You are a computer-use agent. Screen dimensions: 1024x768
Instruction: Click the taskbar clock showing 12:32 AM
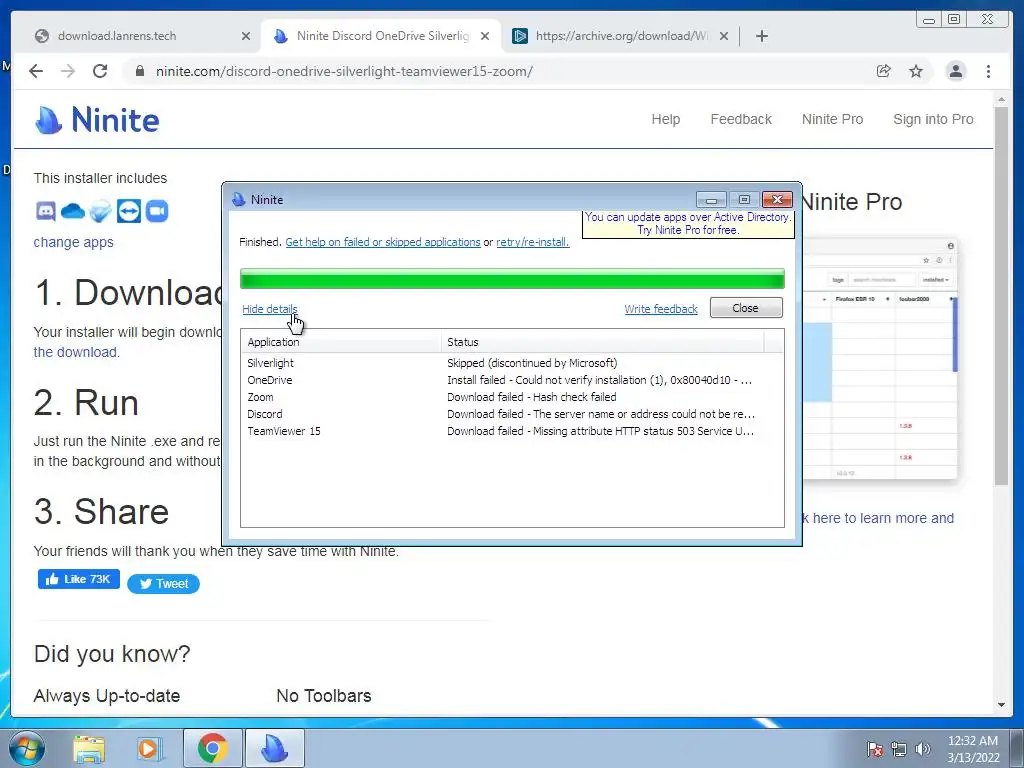973,749
